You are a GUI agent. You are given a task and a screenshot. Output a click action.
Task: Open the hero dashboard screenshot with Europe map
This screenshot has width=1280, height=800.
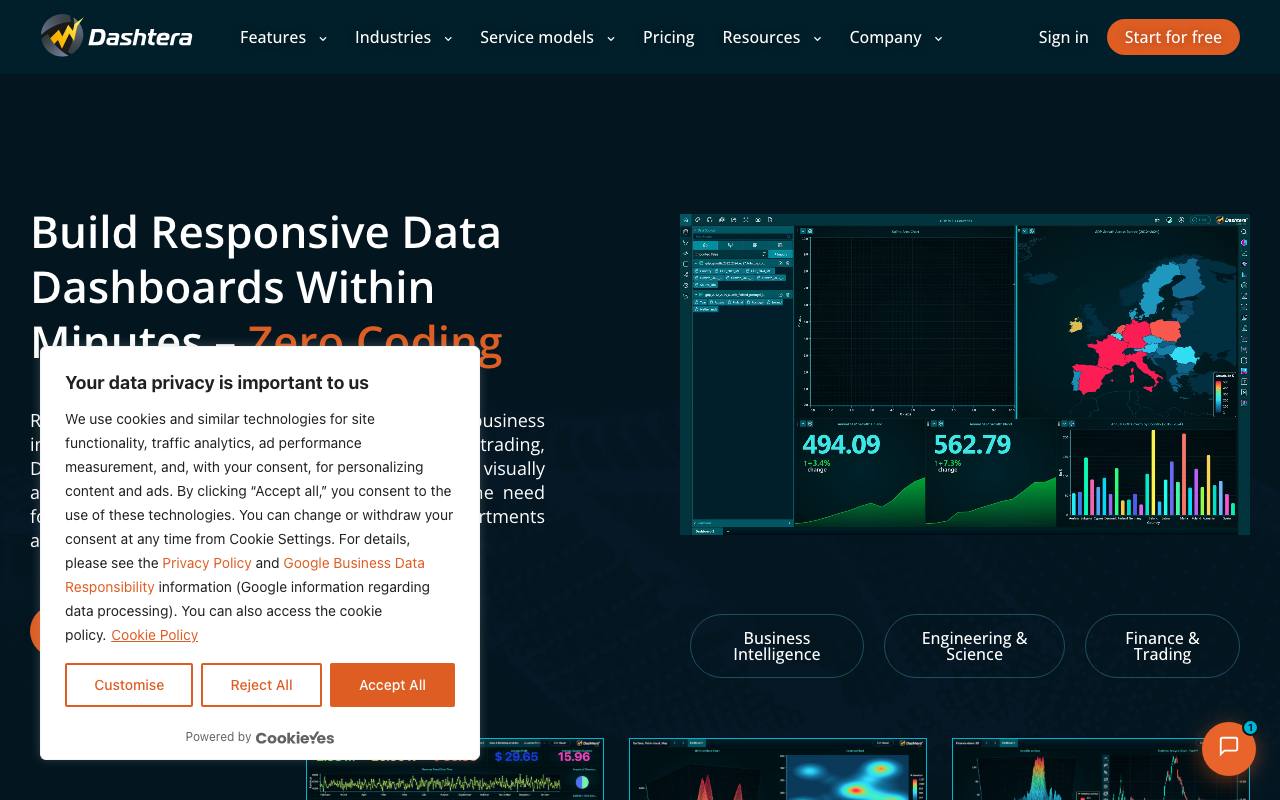tap(965, 374)
